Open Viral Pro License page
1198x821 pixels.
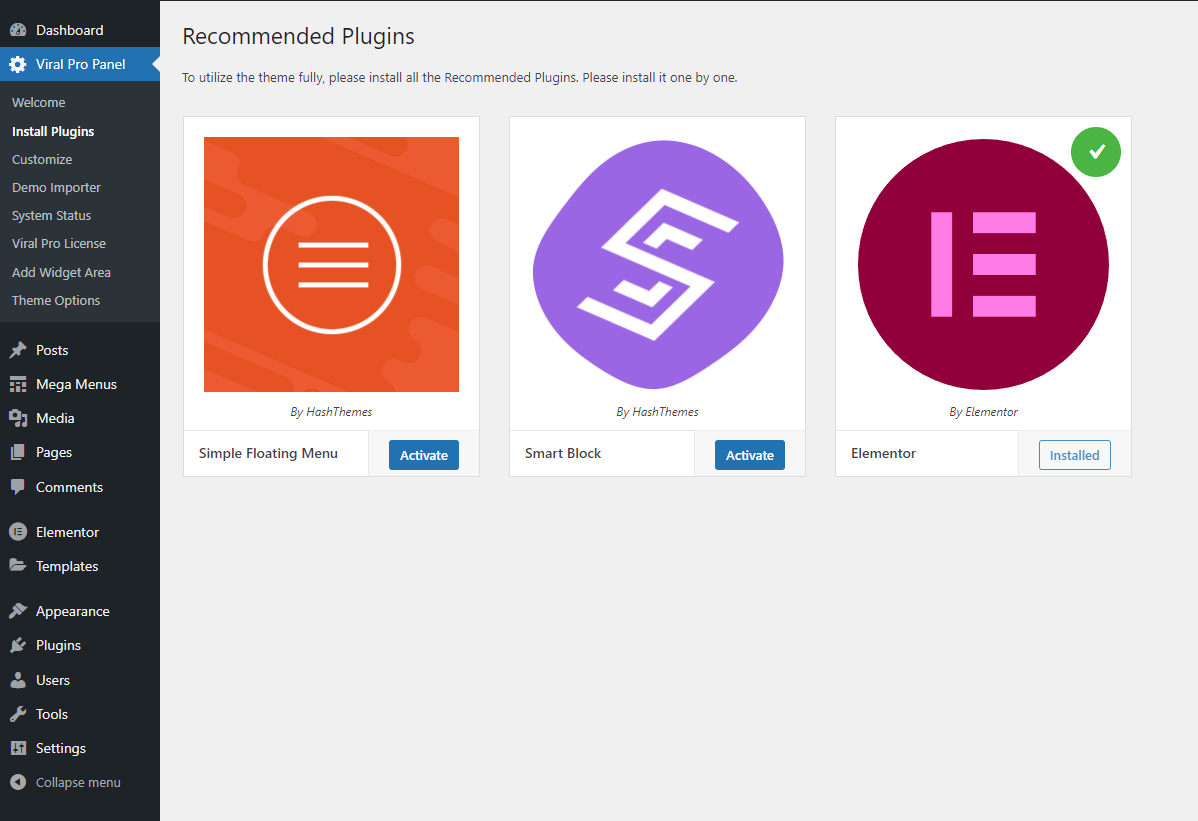[x=59, y=244]
